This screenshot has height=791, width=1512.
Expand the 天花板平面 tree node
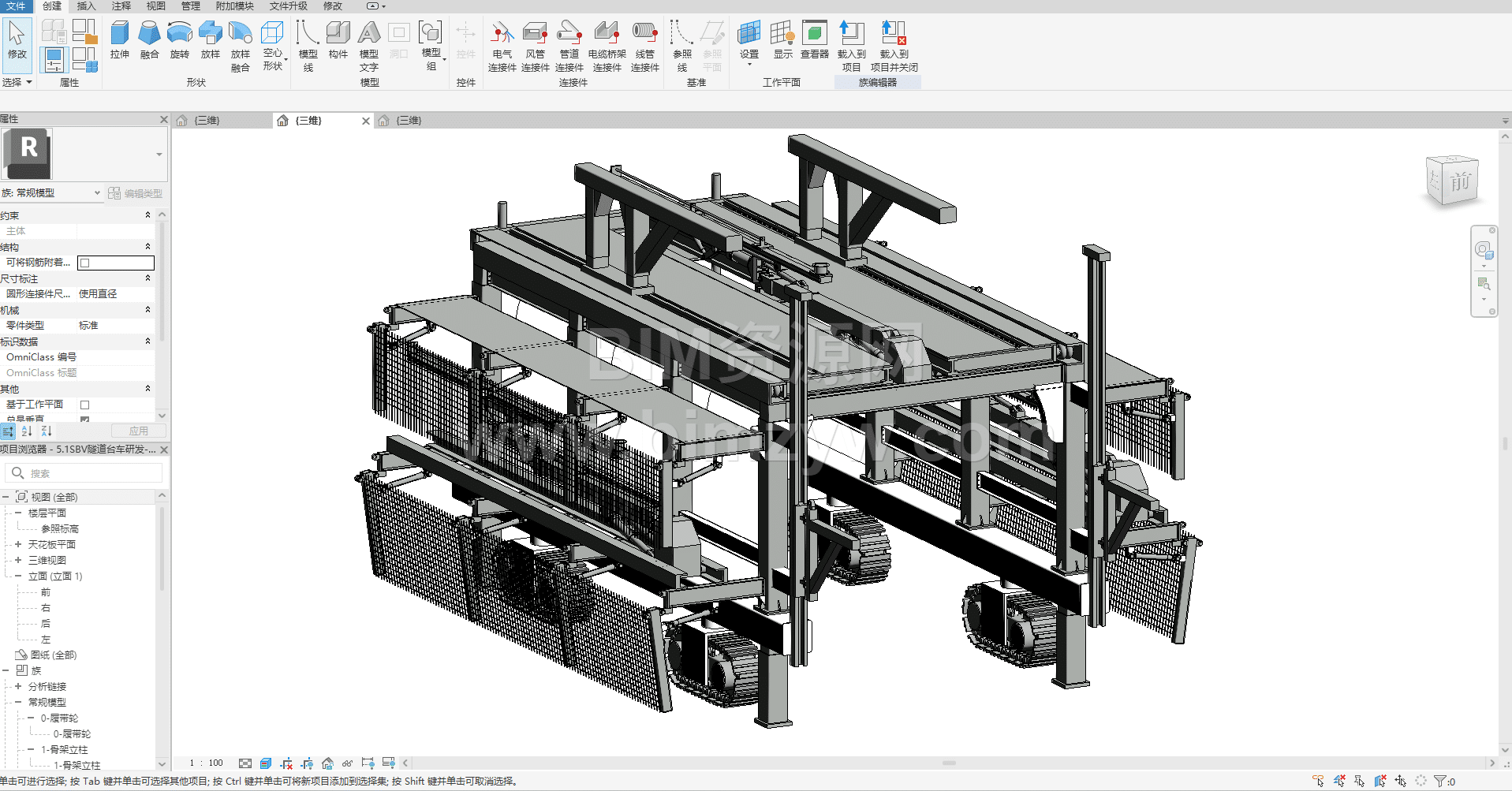point(18,544)
